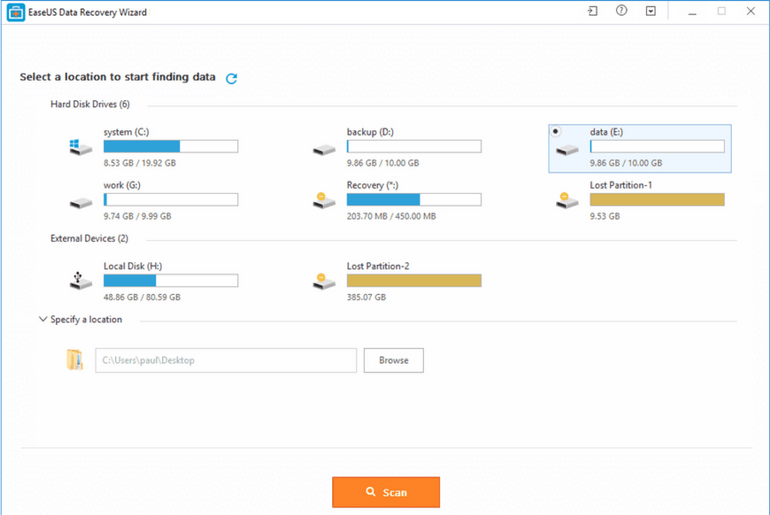Close the EaseUS Data Recovery Wizard window
Image resolution: width=770 pixels, height=515 pixels.
click(750, 11)
